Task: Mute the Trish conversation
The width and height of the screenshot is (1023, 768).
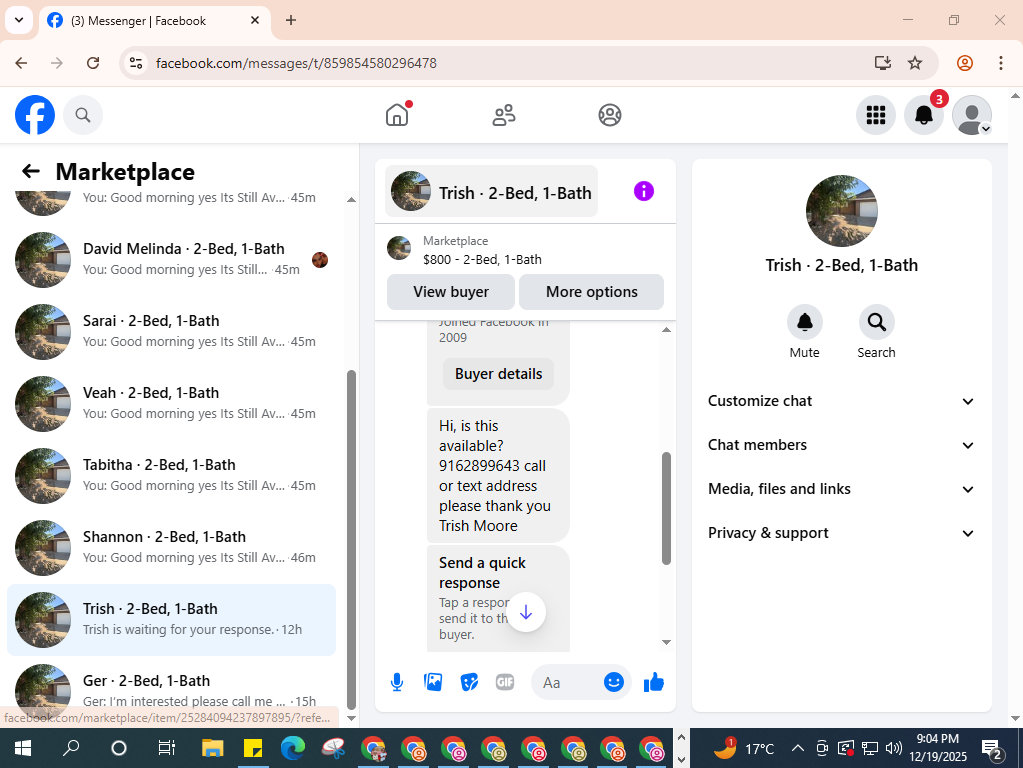Action: click(804, 322)
